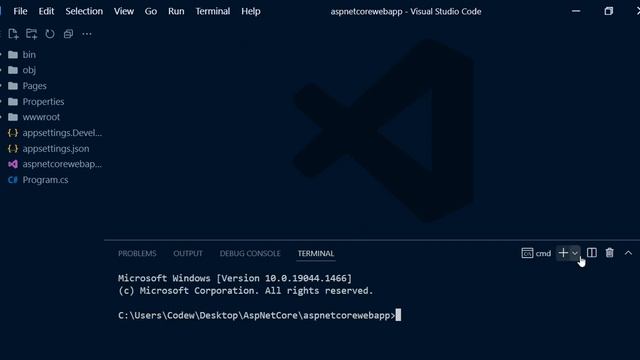Image resolution: width=640 pixels, height=360 pixels.
Task: Minimize the VS Code window
Action: point(576,11)
